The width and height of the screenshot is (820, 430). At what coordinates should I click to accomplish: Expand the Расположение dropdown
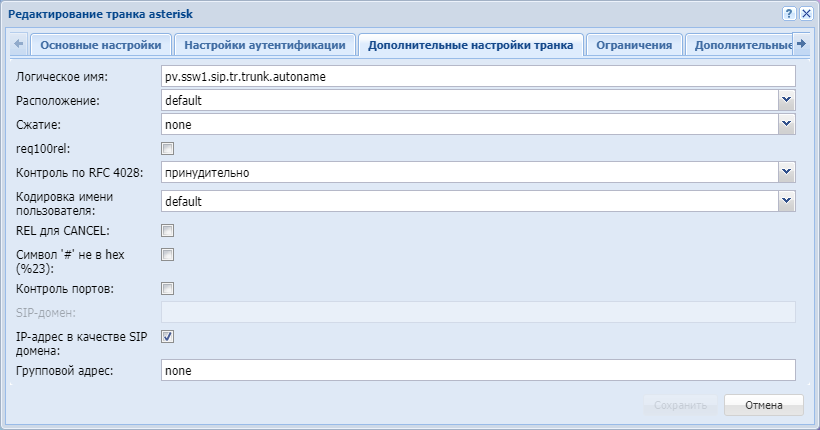(786, 100)
